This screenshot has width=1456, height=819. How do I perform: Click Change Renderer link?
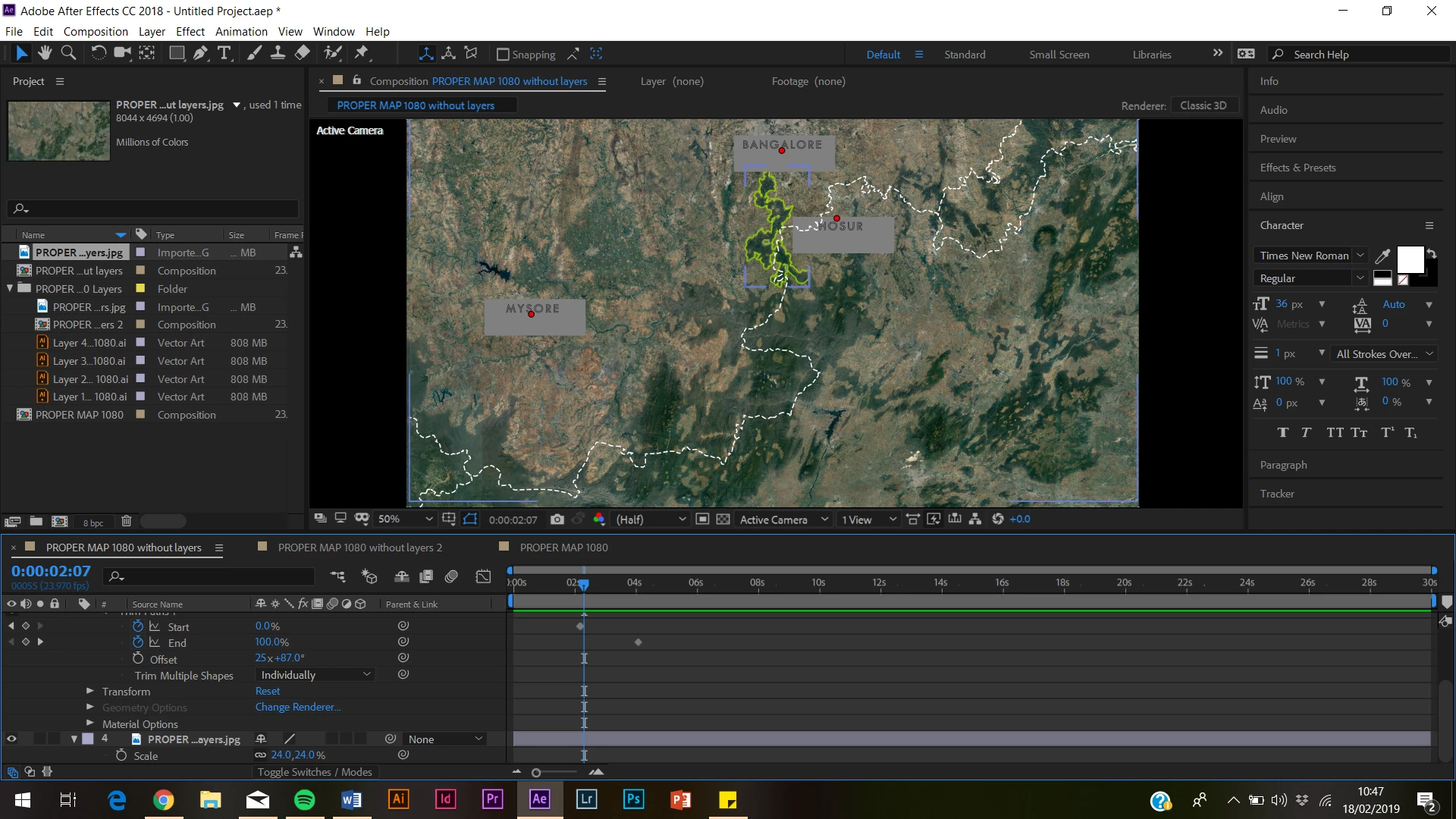coord(297,707)
